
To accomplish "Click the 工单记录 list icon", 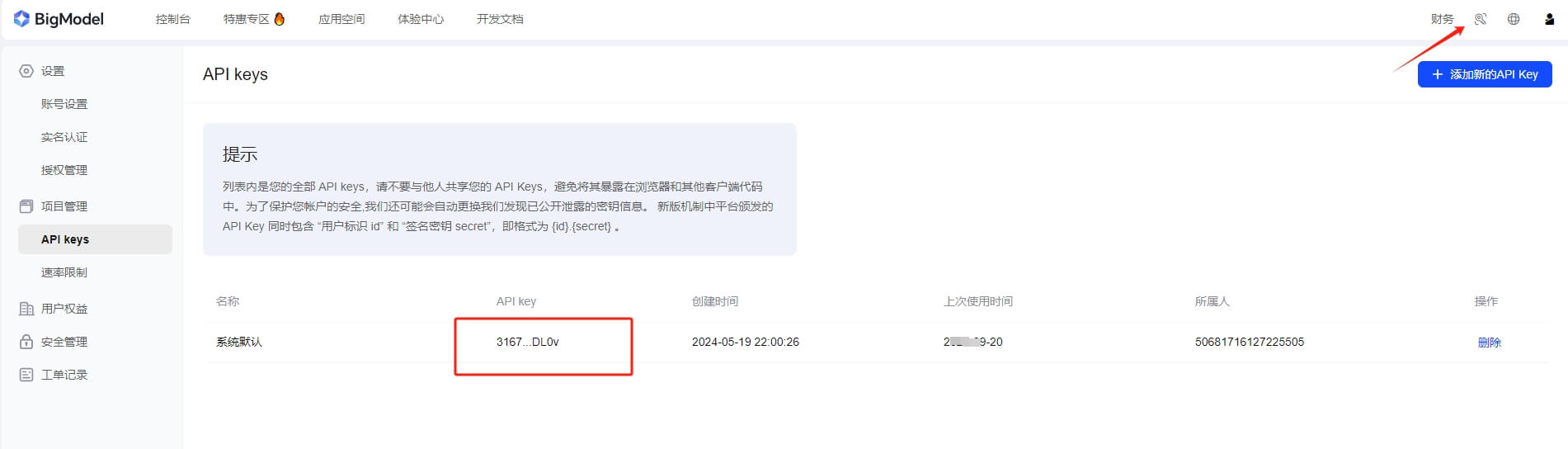I will pos(26,375).
